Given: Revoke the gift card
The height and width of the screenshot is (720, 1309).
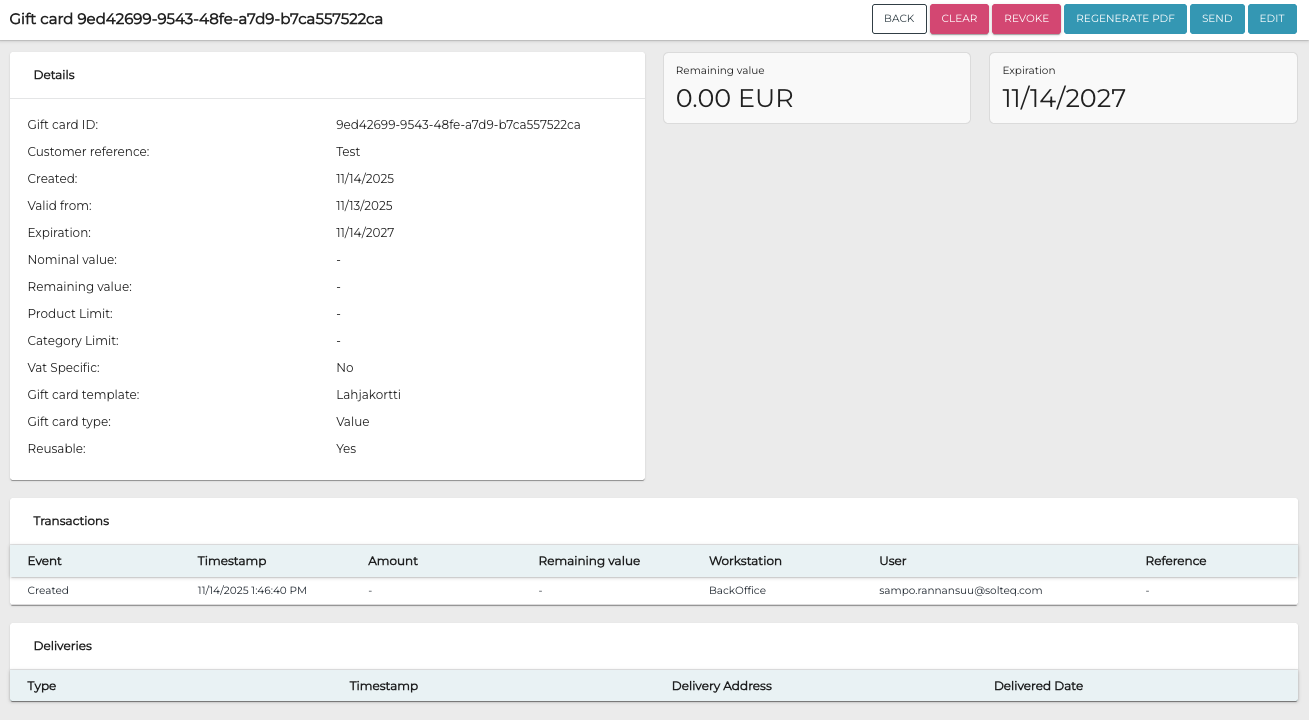Looking at the screenshot, I should coord(1026,19).
